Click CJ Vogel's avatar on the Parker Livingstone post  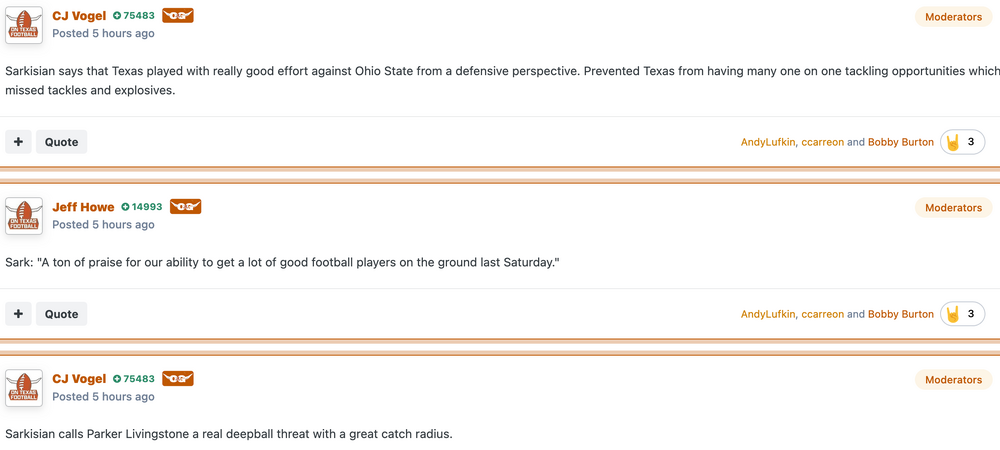click(24, 388)
